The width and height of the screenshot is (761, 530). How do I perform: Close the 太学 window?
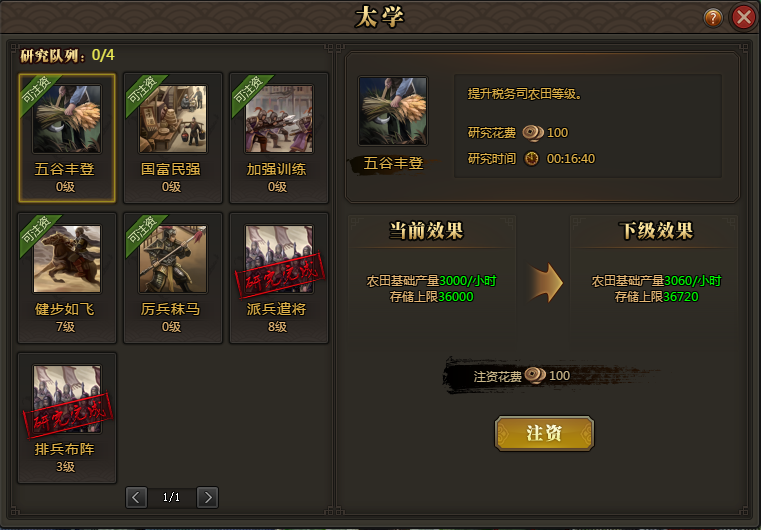[x=744, y=18]
